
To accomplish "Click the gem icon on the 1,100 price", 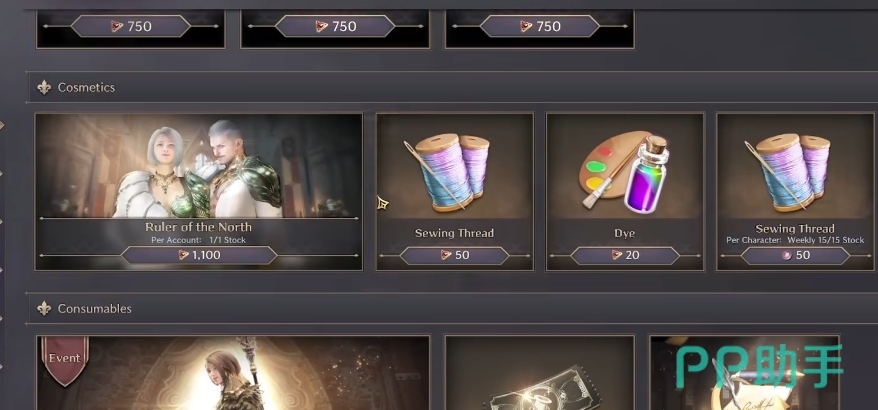I will point(183,255).
